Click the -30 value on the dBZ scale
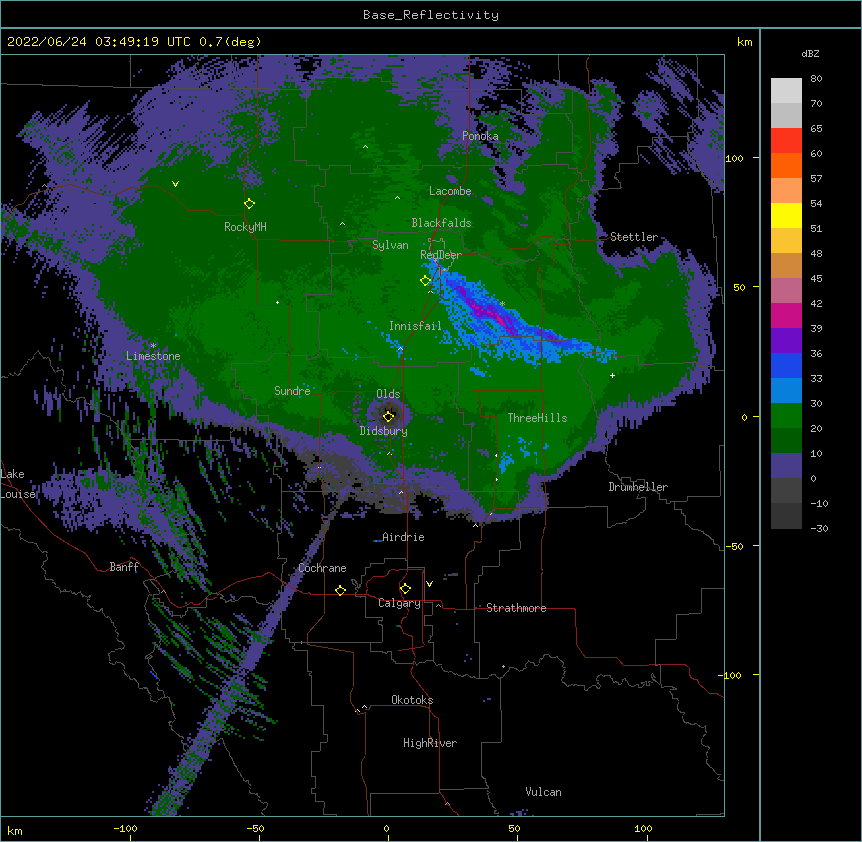Viewport: 862px width, 842px height. pos(819,528)
